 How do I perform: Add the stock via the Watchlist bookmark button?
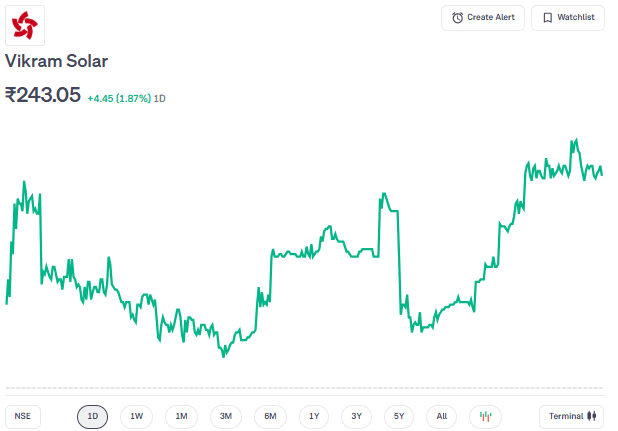coord(568,18)
